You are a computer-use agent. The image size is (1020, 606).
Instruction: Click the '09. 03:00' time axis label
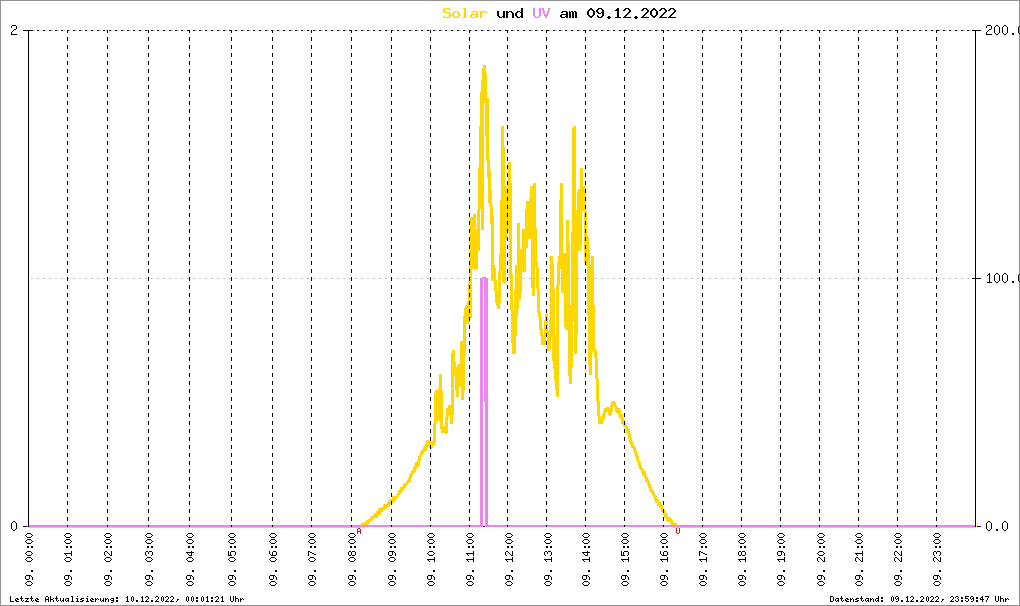coord(149,559)
